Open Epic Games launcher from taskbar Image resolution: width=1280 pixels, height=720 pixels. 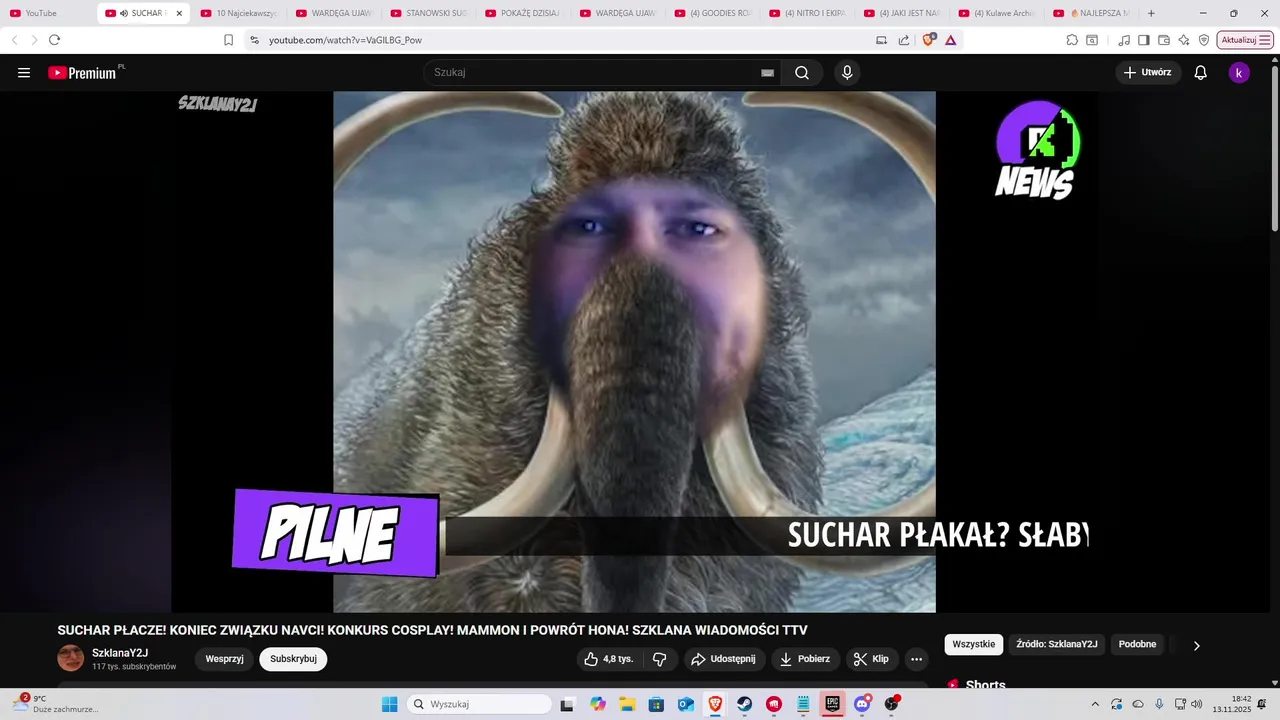832,704
